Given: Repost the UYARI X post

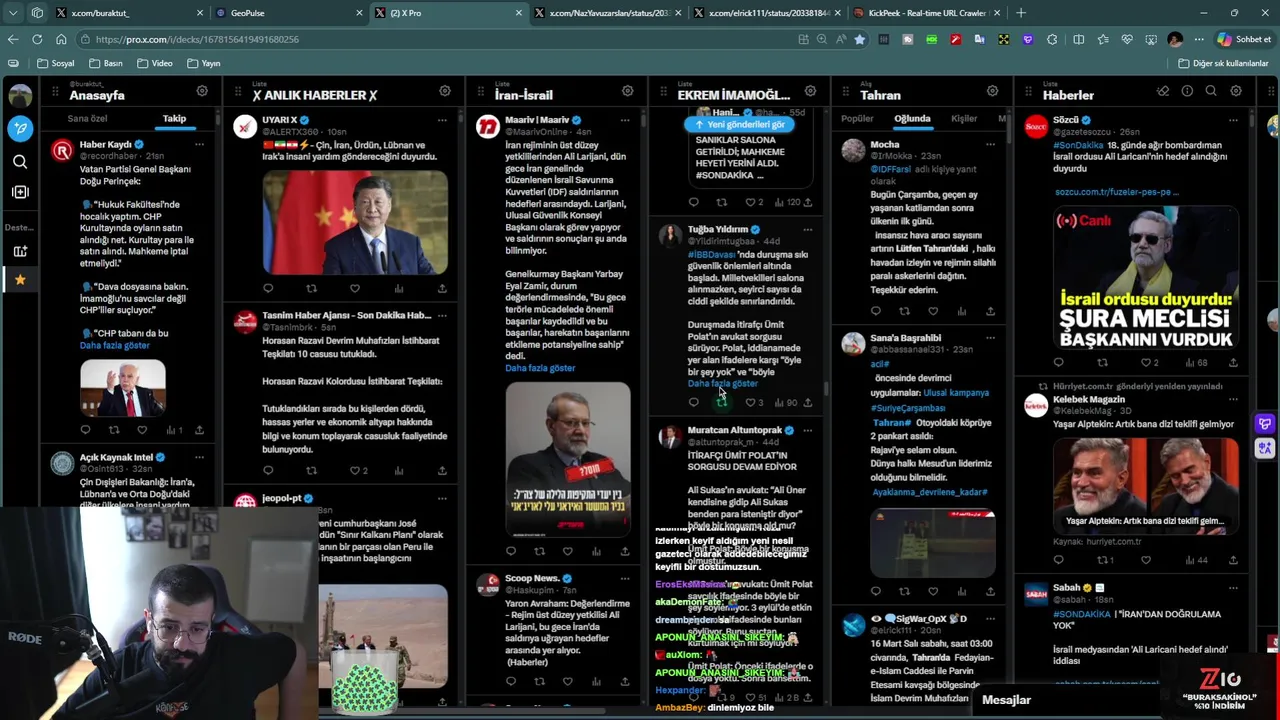Looking at the screenshot, I should click(x=311, y=289).
